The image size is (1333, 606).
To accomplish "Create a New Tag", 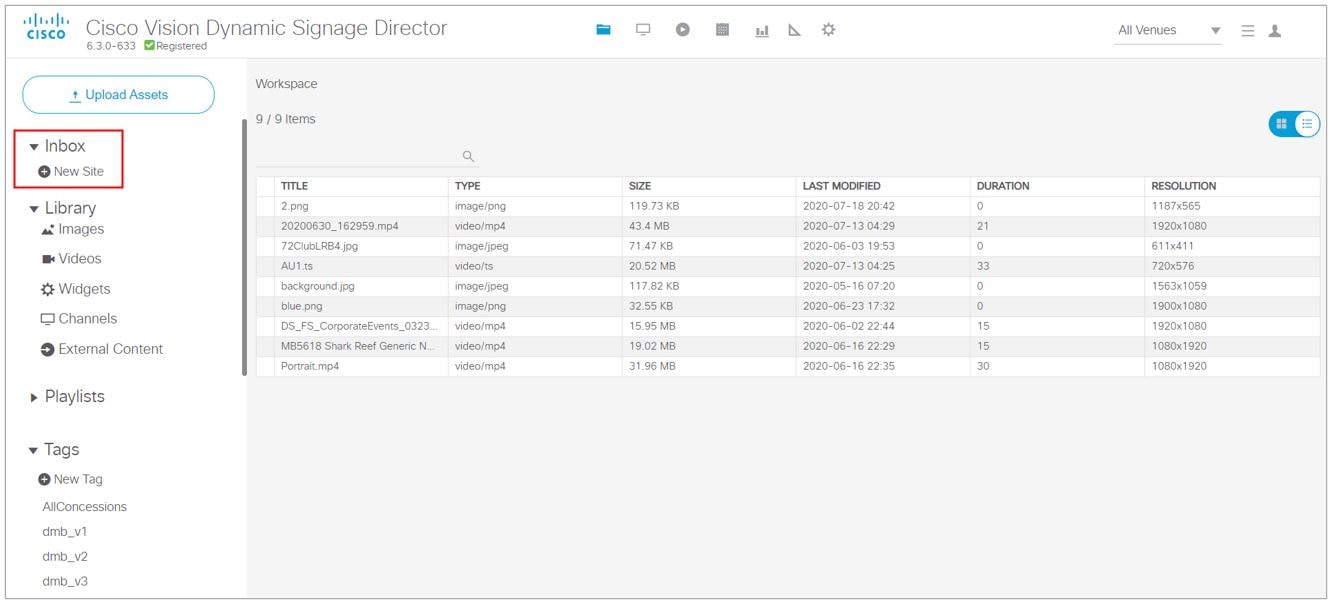I will tap(71, 480).
